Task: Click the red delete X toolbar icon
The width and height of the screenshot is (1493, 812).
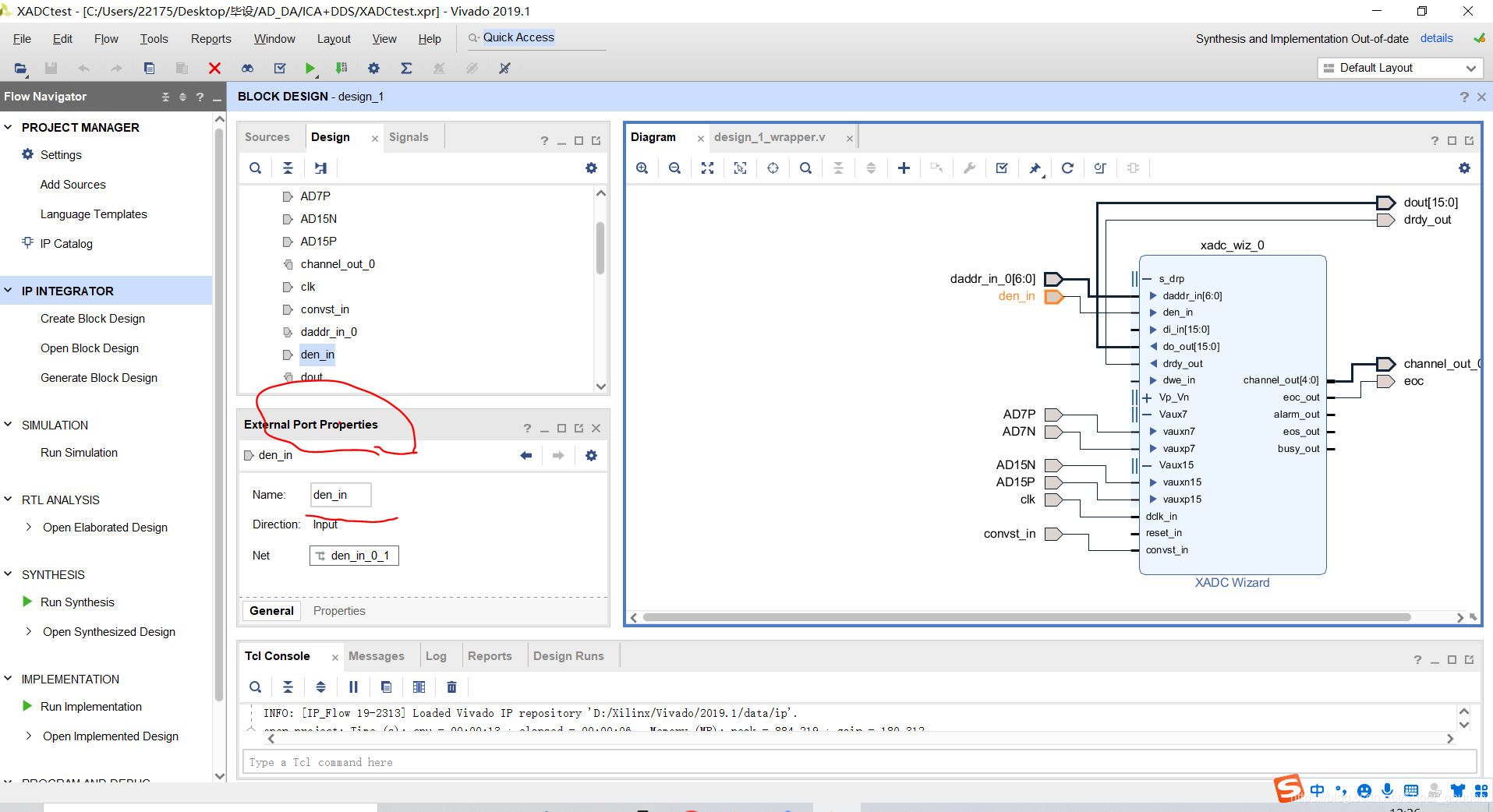Action: click(x=214, y=69)
